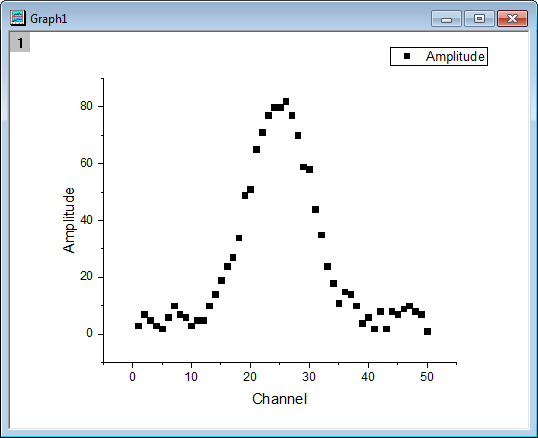Screen dimensions: 538x438
Task: Click the X axis label 50
Action: [427, 377]
